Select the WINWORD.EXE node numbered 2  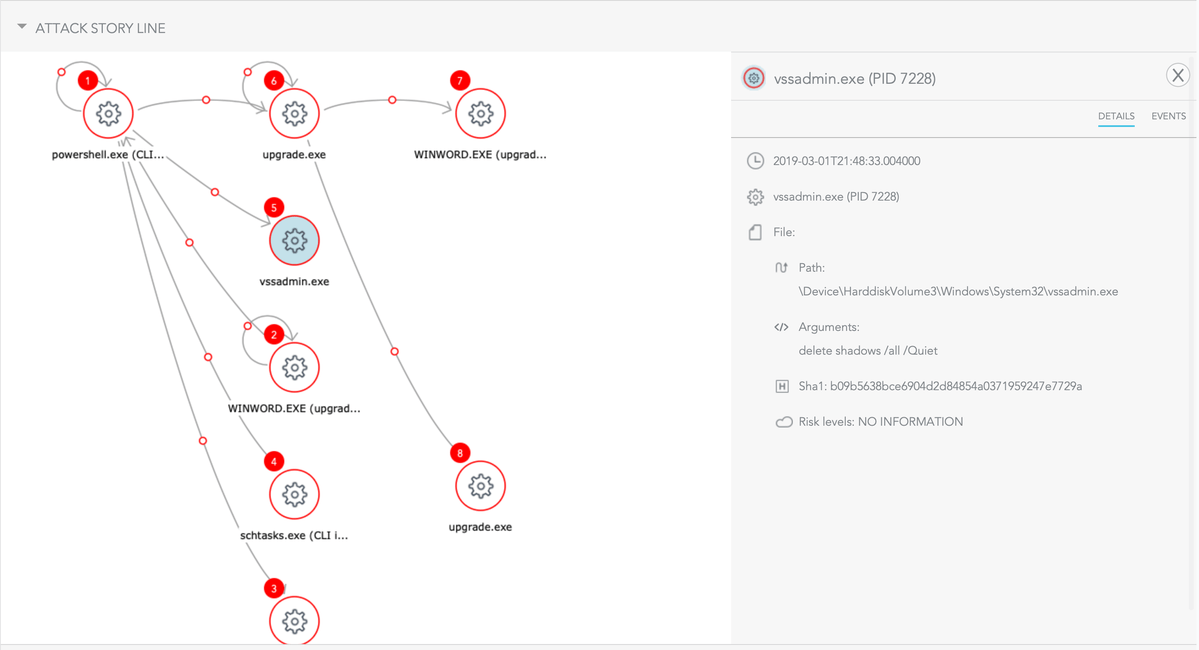point(294,368)
